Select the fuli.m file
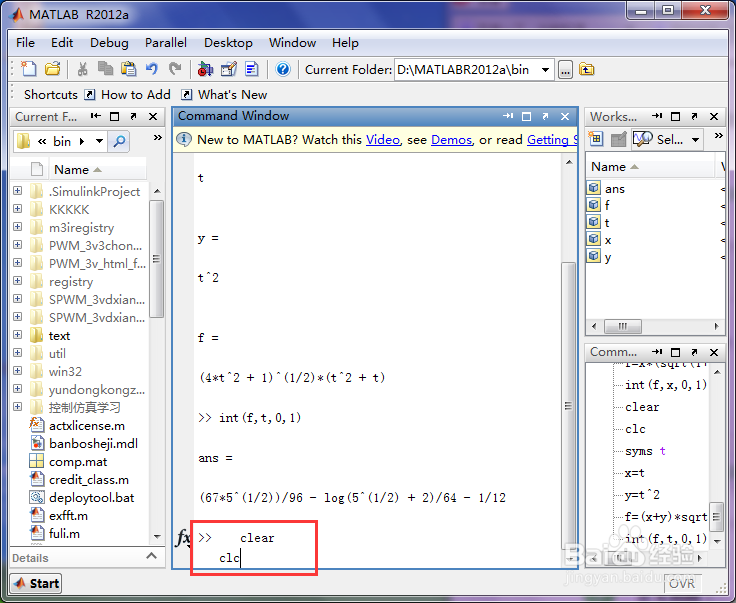Screen dimensions: 736x603 click(x=64, y=534)
